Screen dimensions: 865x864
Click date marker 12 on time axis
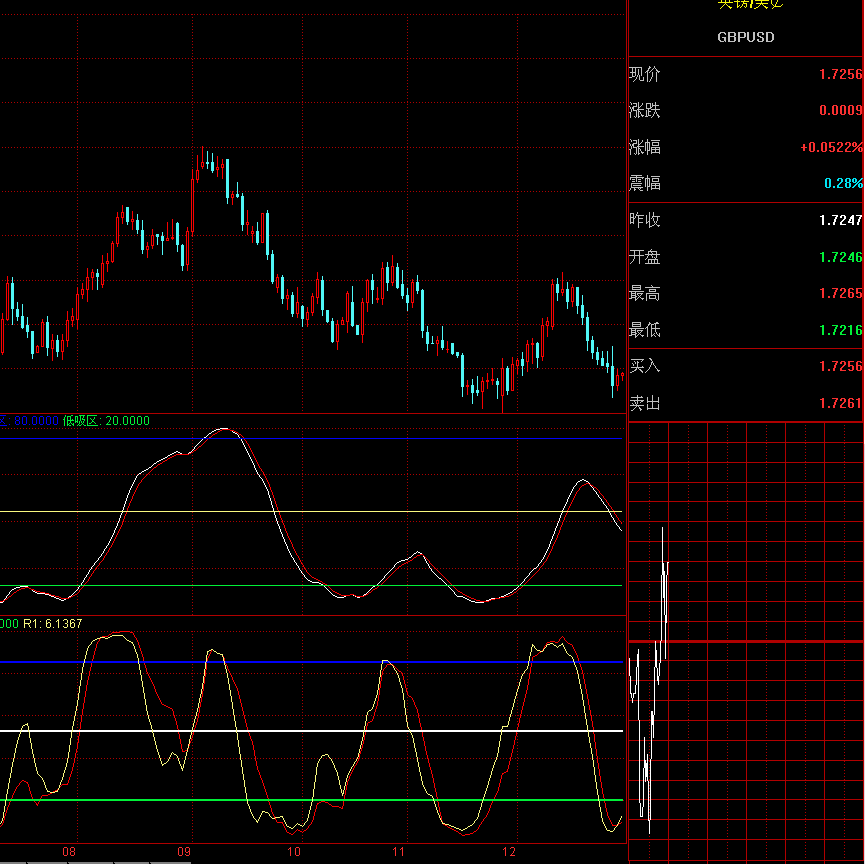(508, 853)
